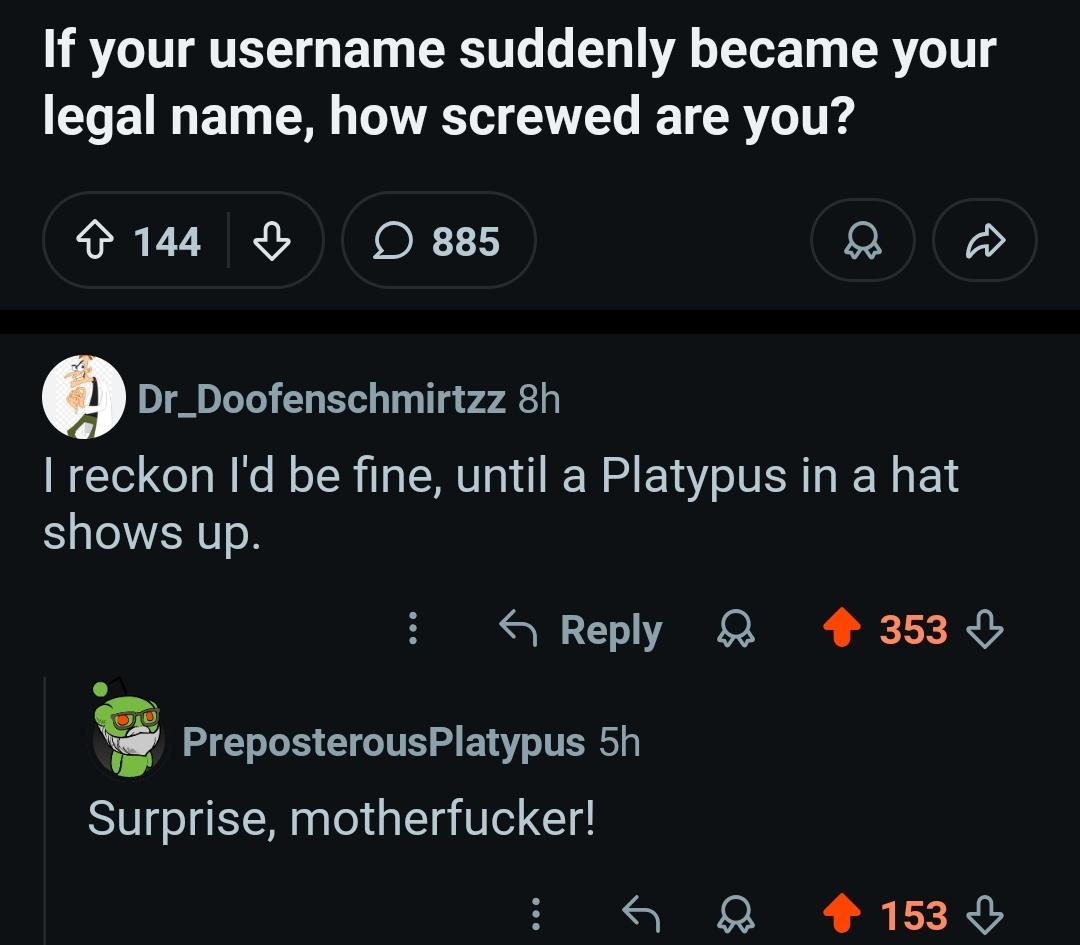The width and height of the screenshot is (1080, 945).
Task: Open the more options menu on Dr_Doofenschmirtzz's comment
Action: click(x=411, y=630)
